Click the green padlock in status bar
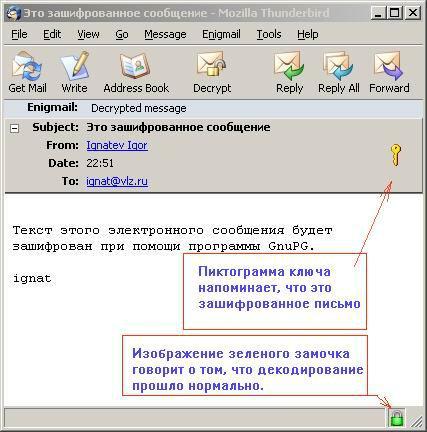 [x=397, y=418]
